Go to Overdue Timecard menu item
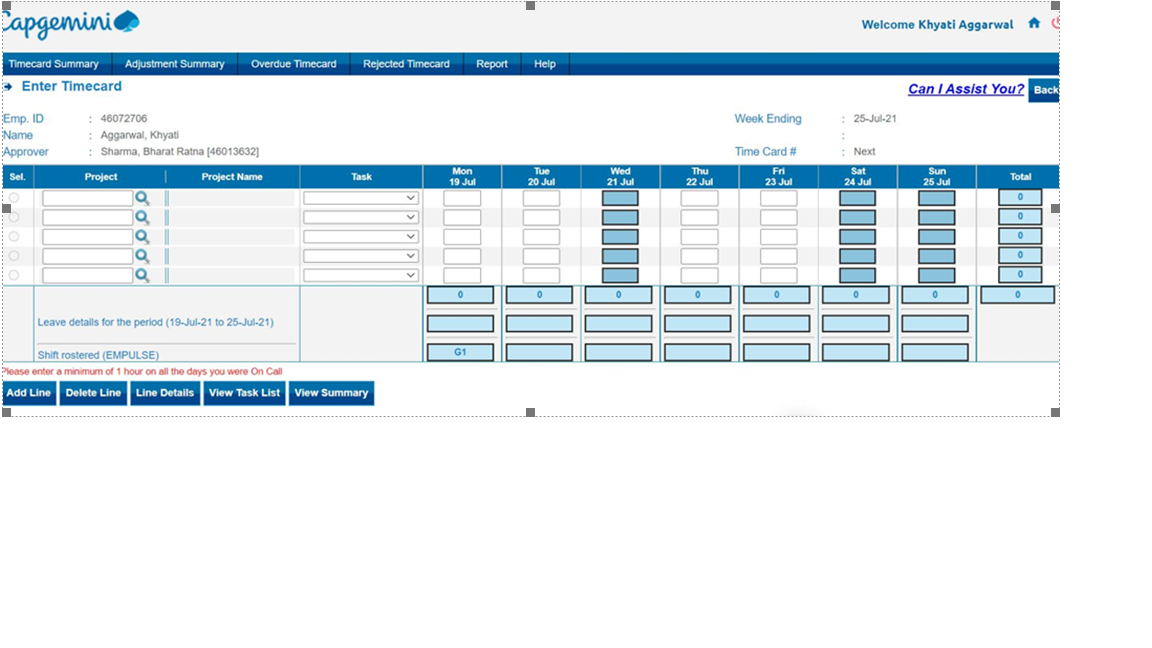The width and height of the screenshot is (1152, 648). tap(293, 64)
